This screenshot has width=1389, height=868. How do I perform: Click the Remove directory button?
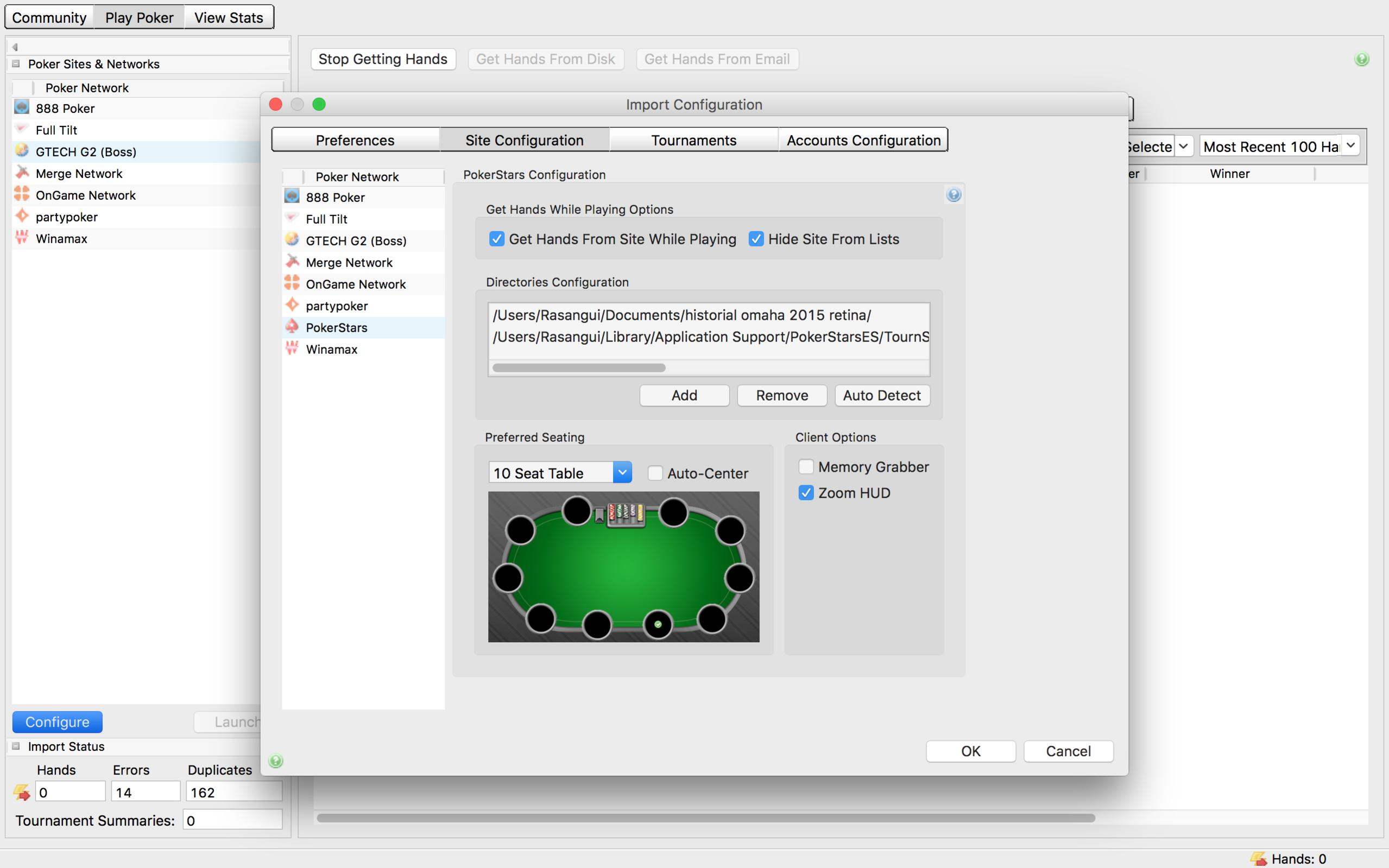pos(782,396)
